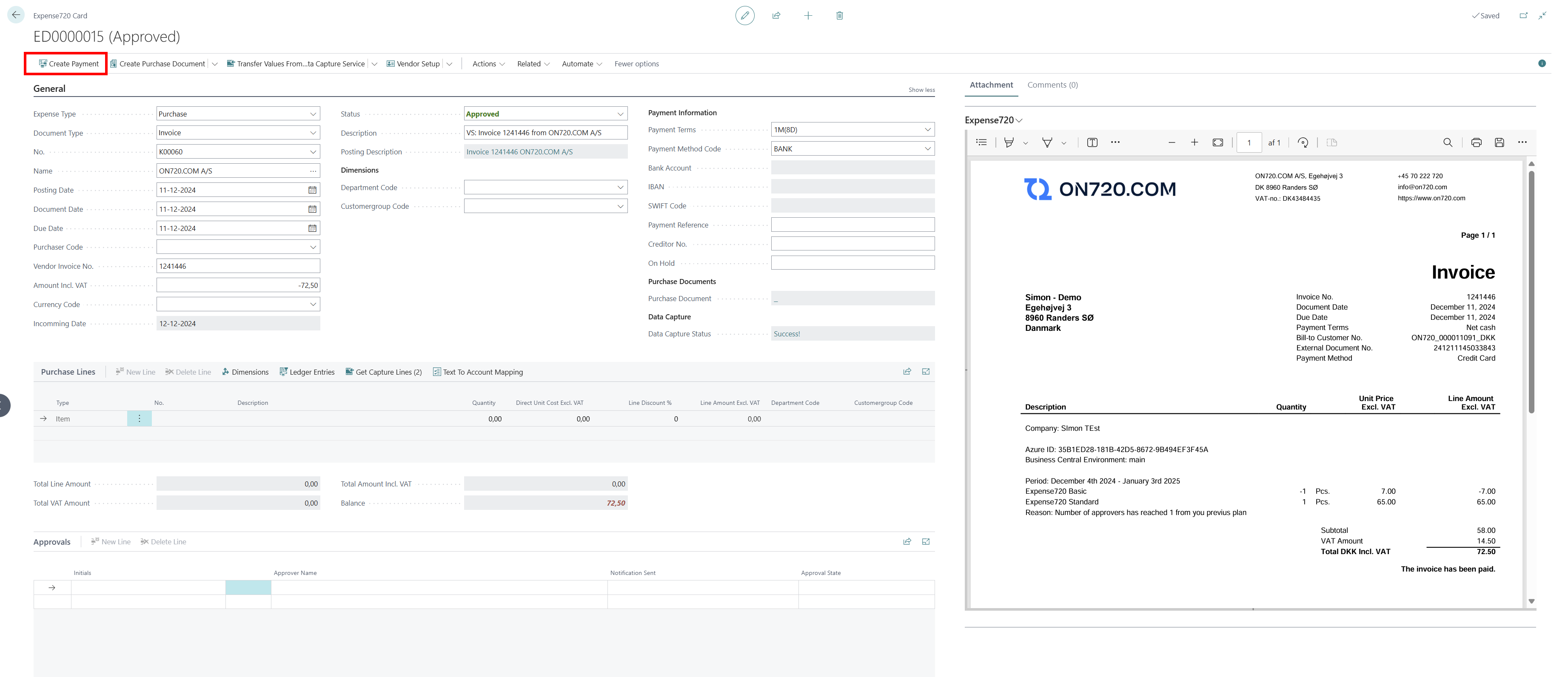Click Vendor Setup action
The width and height of the screenshot is (1568, 677).
pos(413,64)
